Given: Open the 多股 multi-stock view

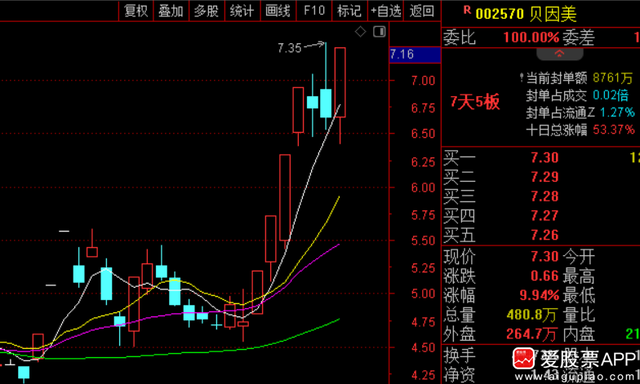Looking at the screenshot, I should (x=207, y=11).
